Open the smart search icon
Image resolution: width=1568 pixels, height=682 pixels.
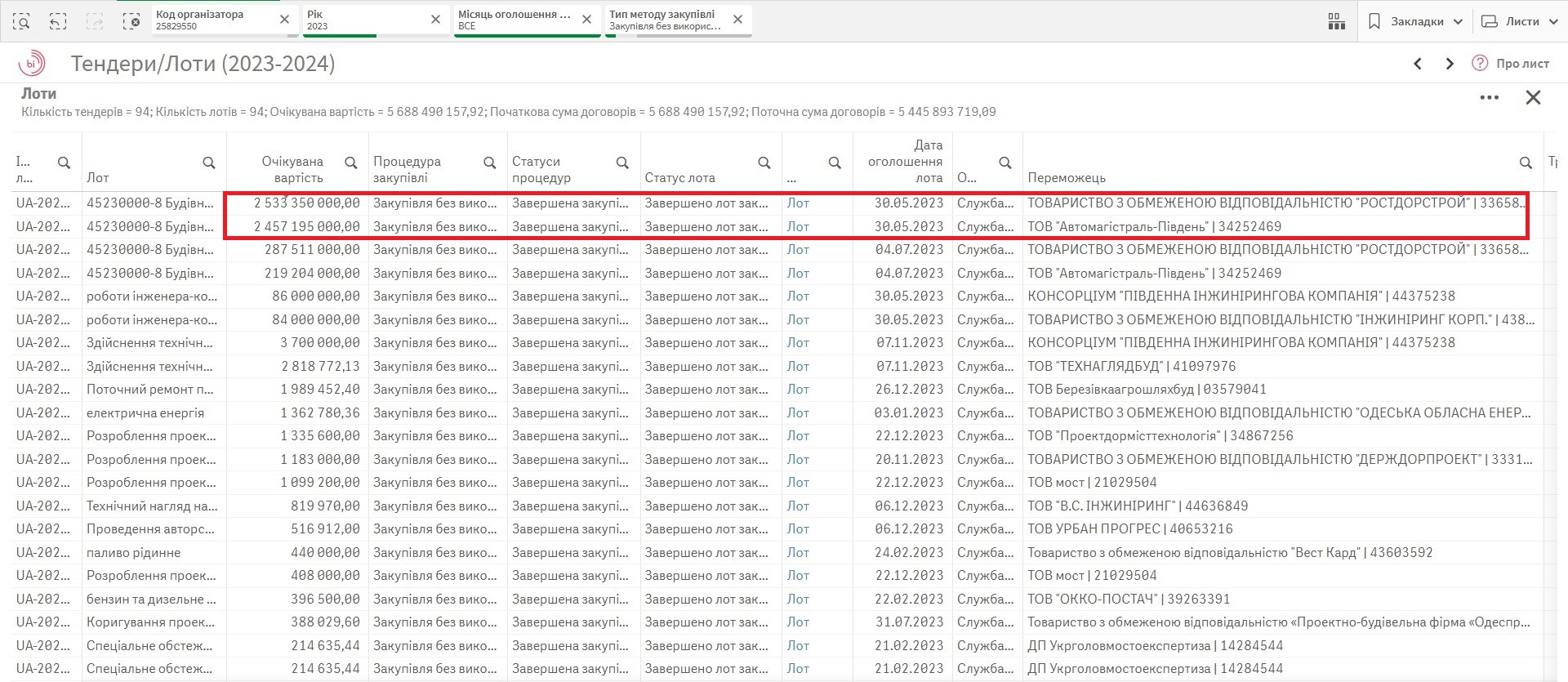coord(22,22)
